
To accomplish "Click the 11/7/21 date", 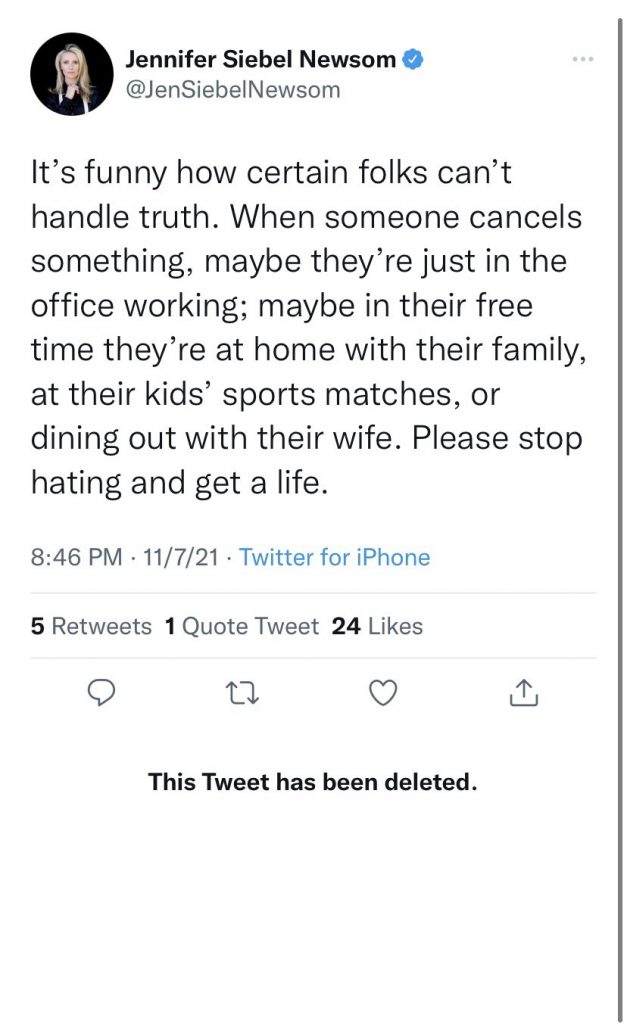I will click(x=183, y=557).
